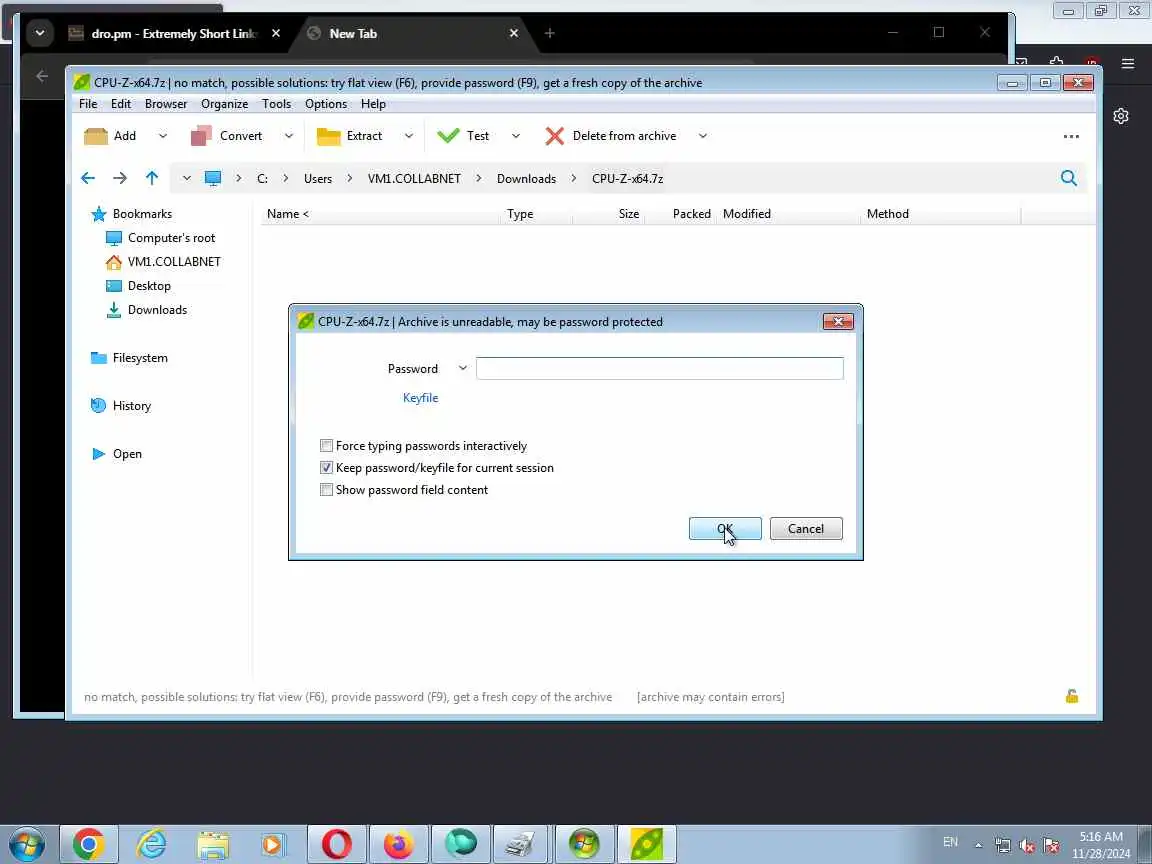The image size is (1152, 864).
Task: Expand the Delete from archive dropdown
Action: pos(703,136)
